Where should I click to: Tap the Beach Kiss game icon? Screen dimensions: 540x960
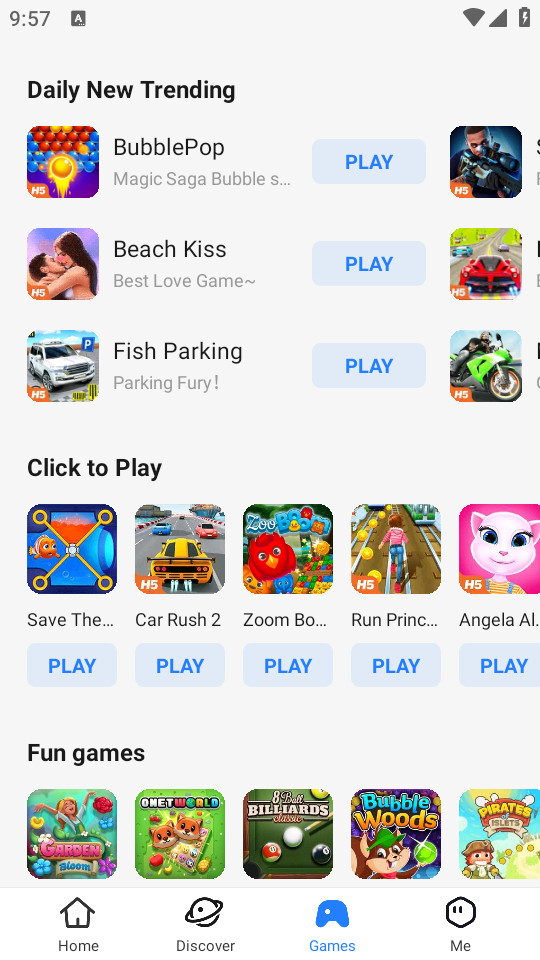click(63, 264)
